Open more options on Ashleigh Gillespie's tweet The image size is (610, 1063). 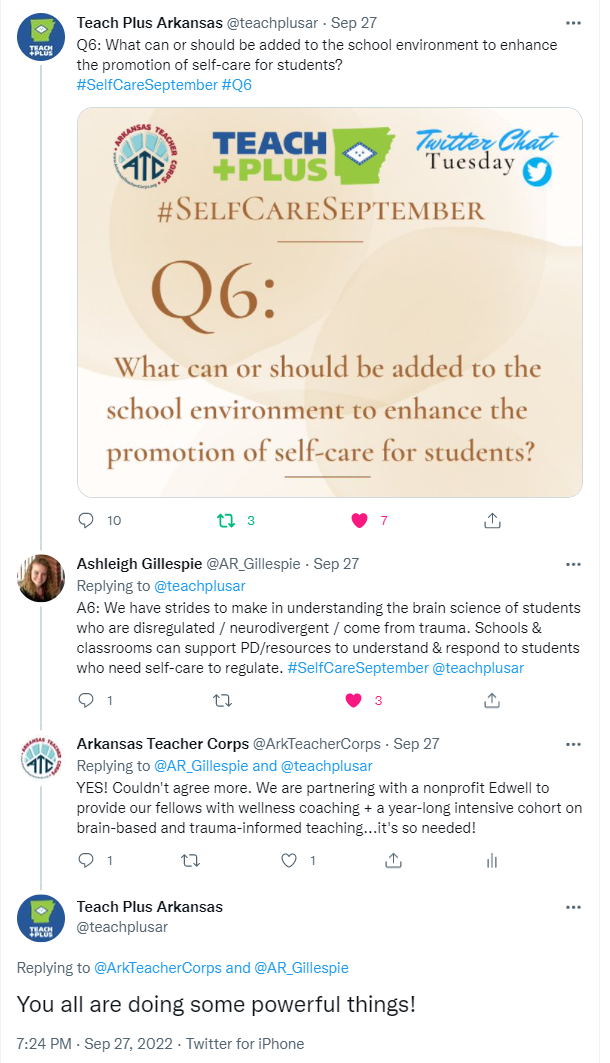pos(573,564)
